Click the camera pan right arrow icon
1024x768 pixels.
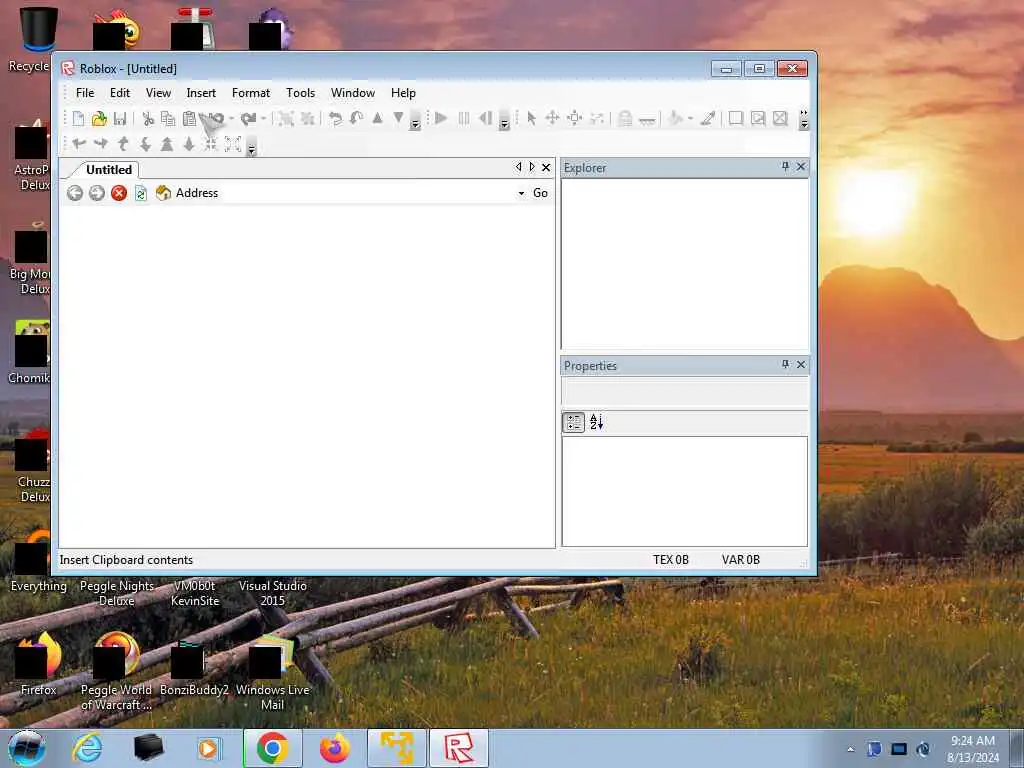point(101,144)
